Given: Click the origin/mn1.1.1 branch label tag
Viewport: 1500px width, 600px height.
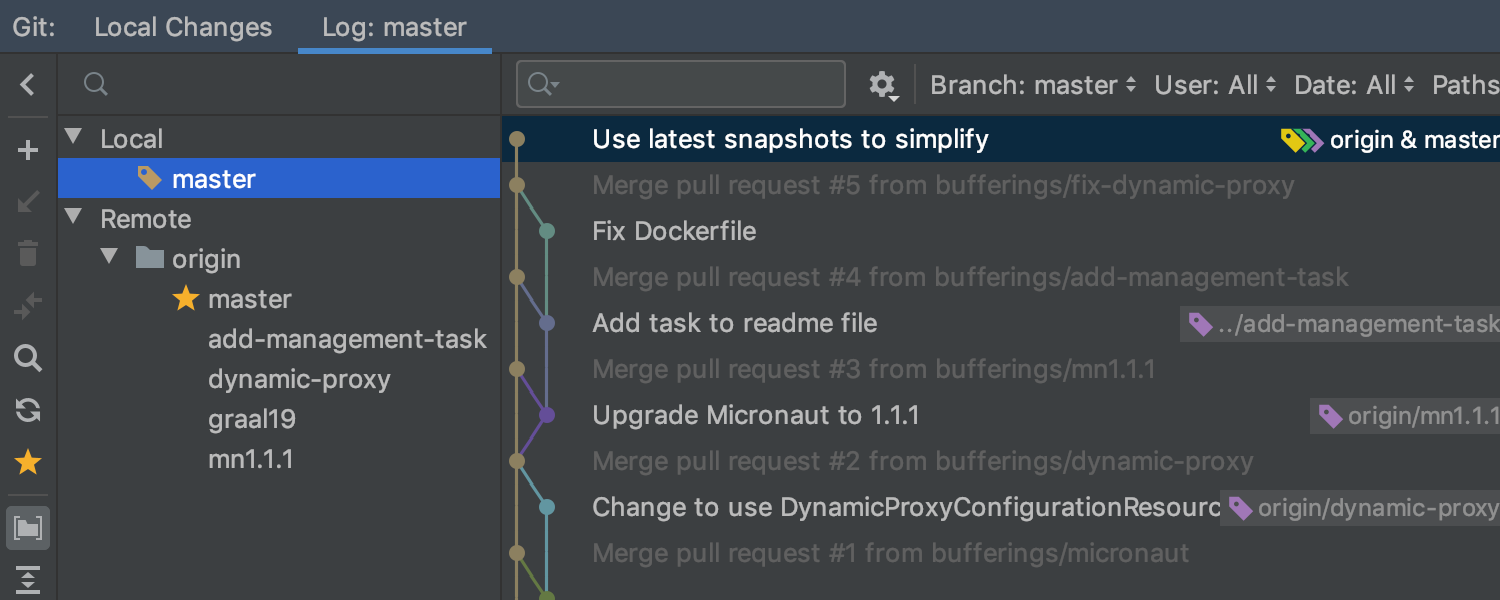Looking at the screenshot, I should (1410, 416).
